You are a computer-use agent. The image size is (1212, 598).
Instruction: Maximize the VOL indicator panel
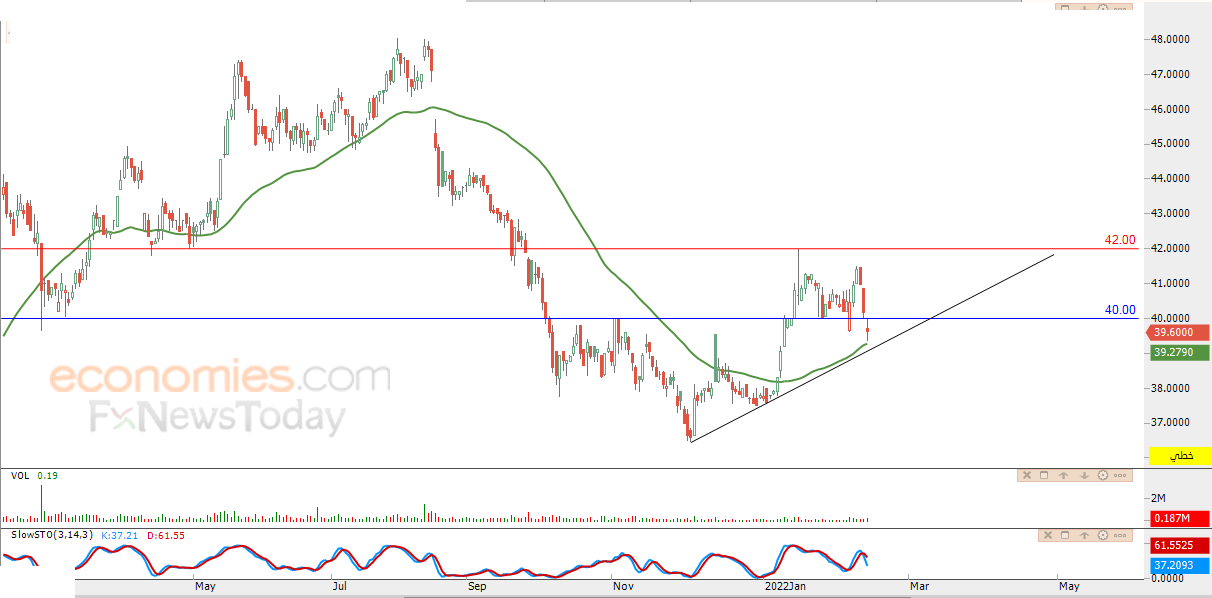coord(1044,475)
